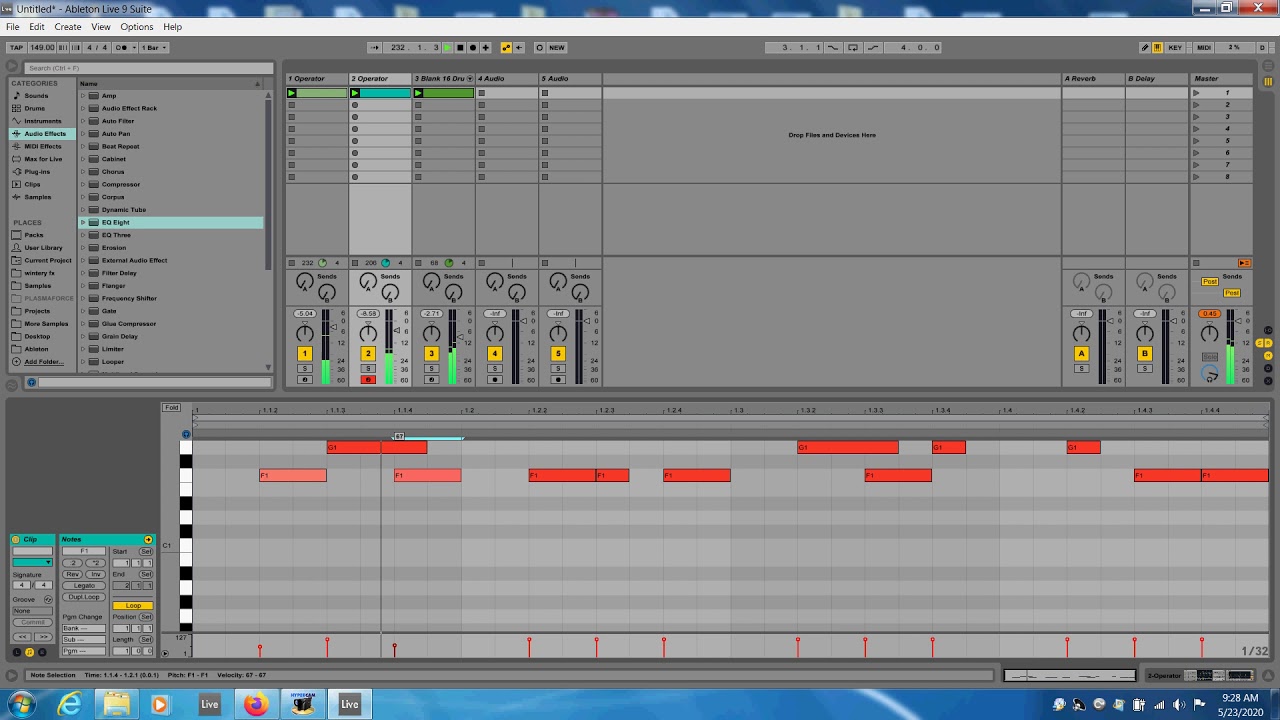The width and height of the screenshot is (1280, 720).
Task: Toggle the arrangement Loop switch
Action: [x=853, y=47]
